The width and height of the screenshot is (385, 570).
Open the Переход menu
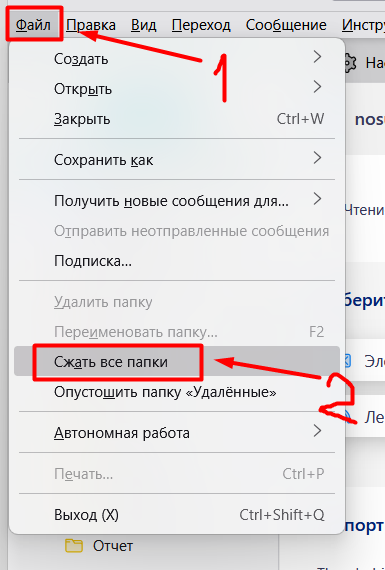click(x=201, y=25)
